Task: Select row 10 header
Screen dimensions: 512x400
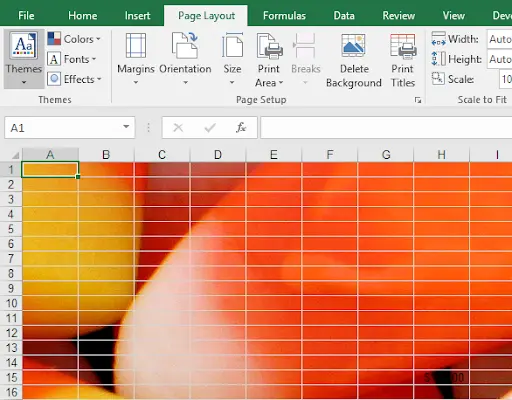Action: pos(11,303)
